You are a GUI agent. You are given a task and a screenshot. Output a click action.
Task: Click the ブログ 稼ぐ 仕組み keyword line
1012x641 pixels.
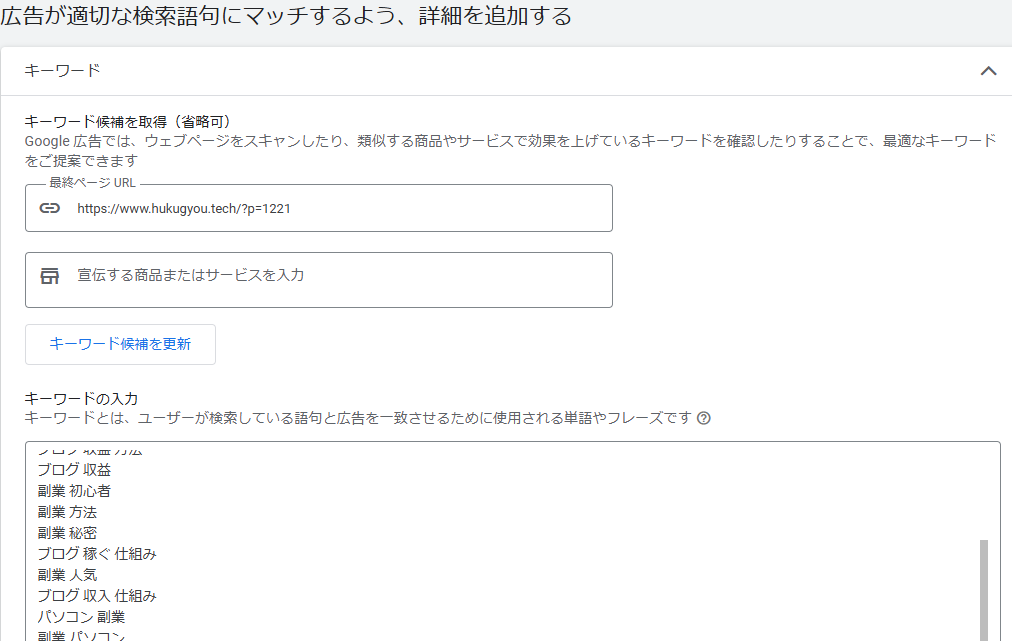(x=96, y=554)
